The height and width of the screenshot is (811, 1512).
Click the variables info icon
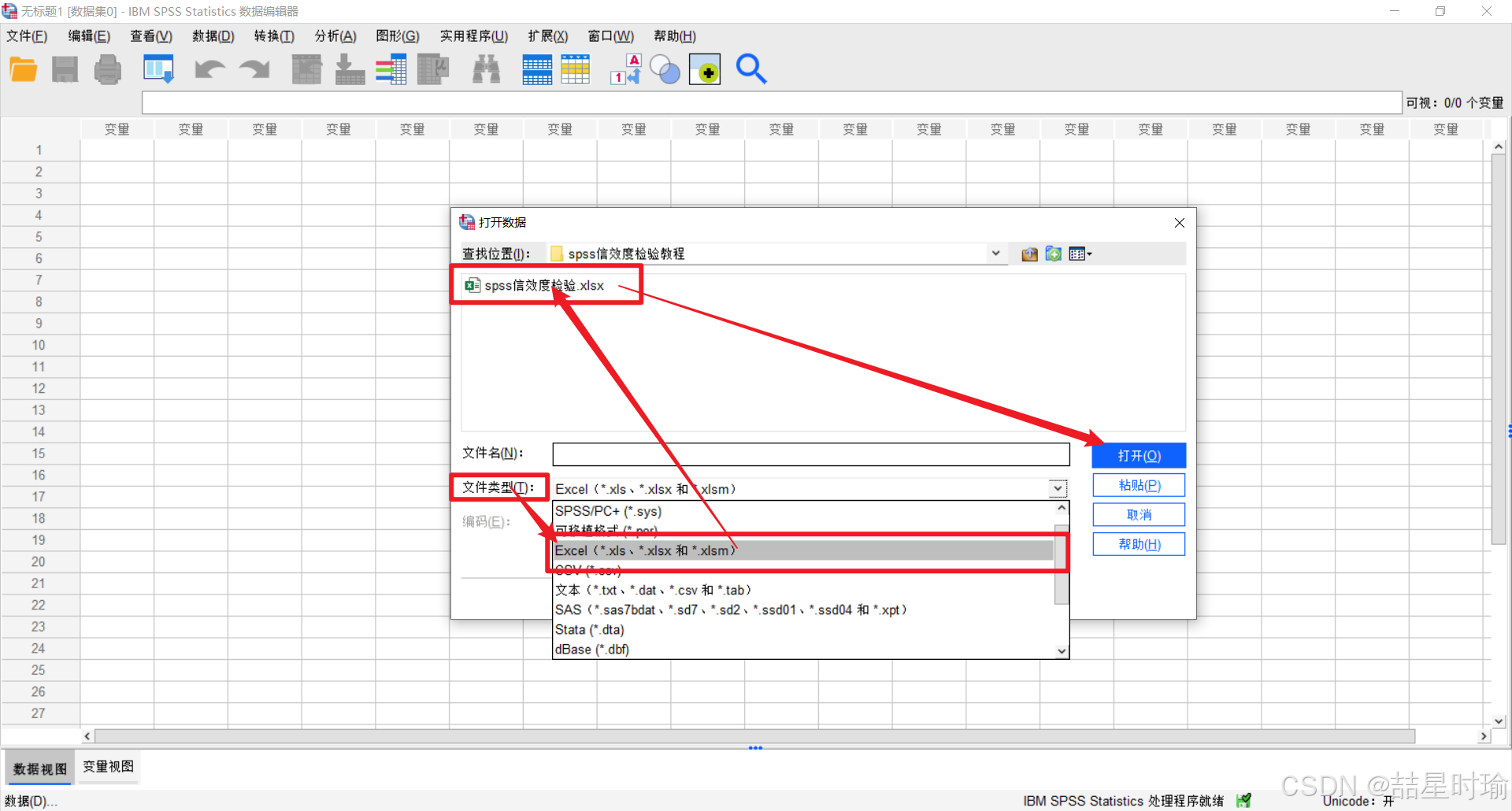391,69
